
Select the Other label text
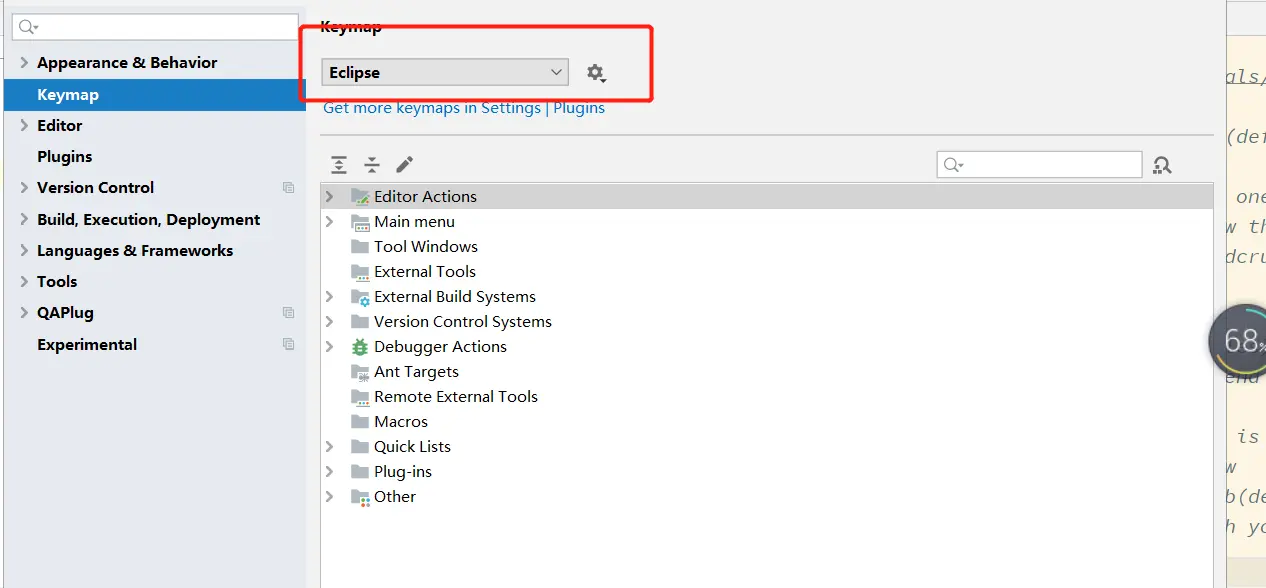point(395,496)
